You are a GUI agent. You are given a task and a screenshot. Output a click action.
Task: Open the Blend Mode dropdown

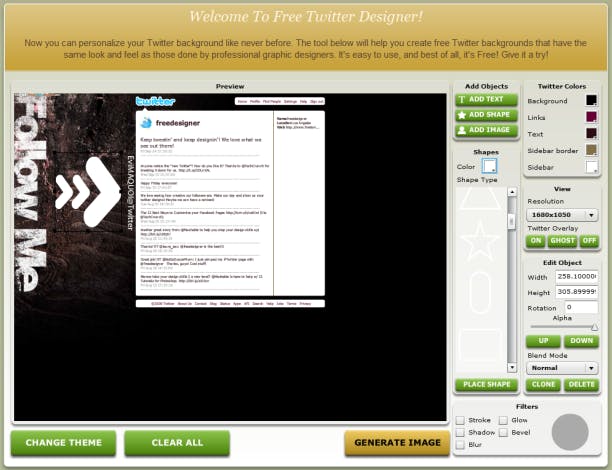[x=562, y=368]
